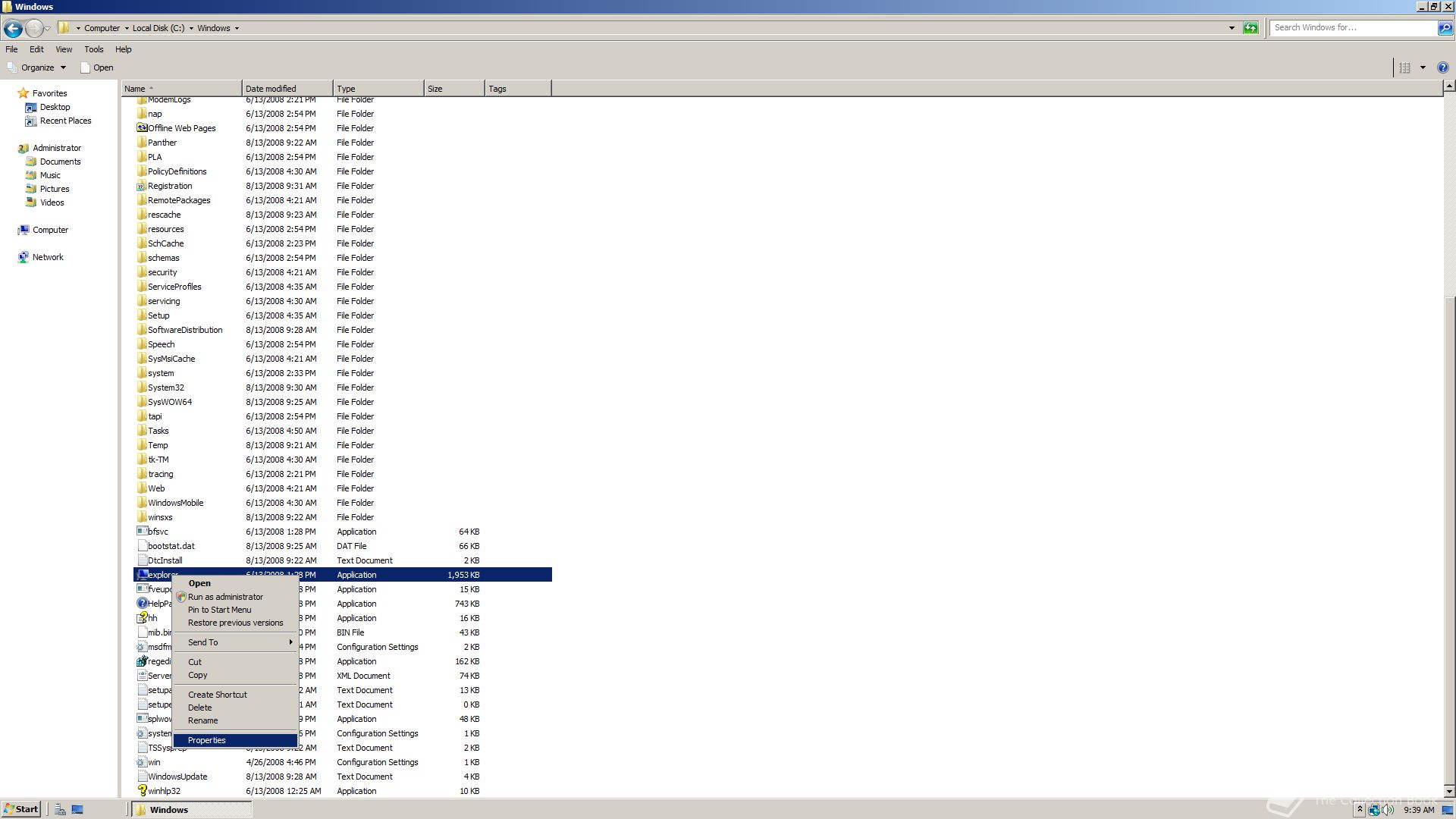The width and height of the screenshot is (1456, 819).
Task: Click the Refresh icon beside the search box
Action: coord(1250,27)
